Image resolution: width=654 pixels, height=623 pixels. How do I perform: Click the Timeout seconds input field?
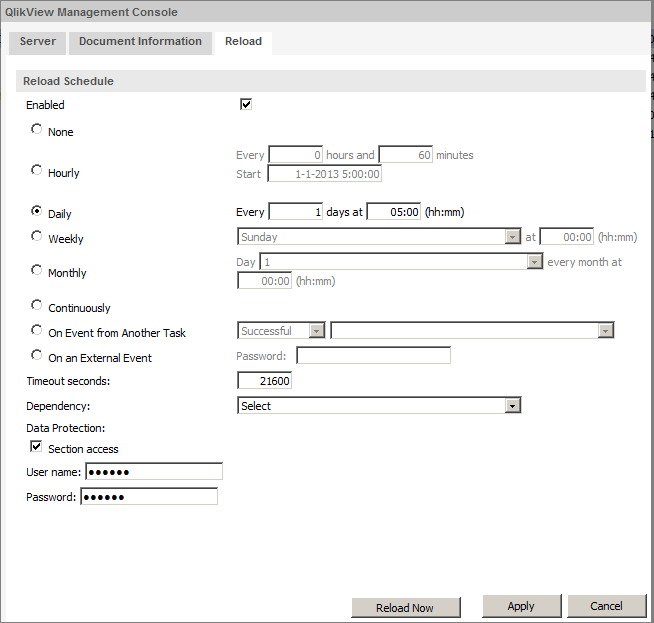click(265, 381)
